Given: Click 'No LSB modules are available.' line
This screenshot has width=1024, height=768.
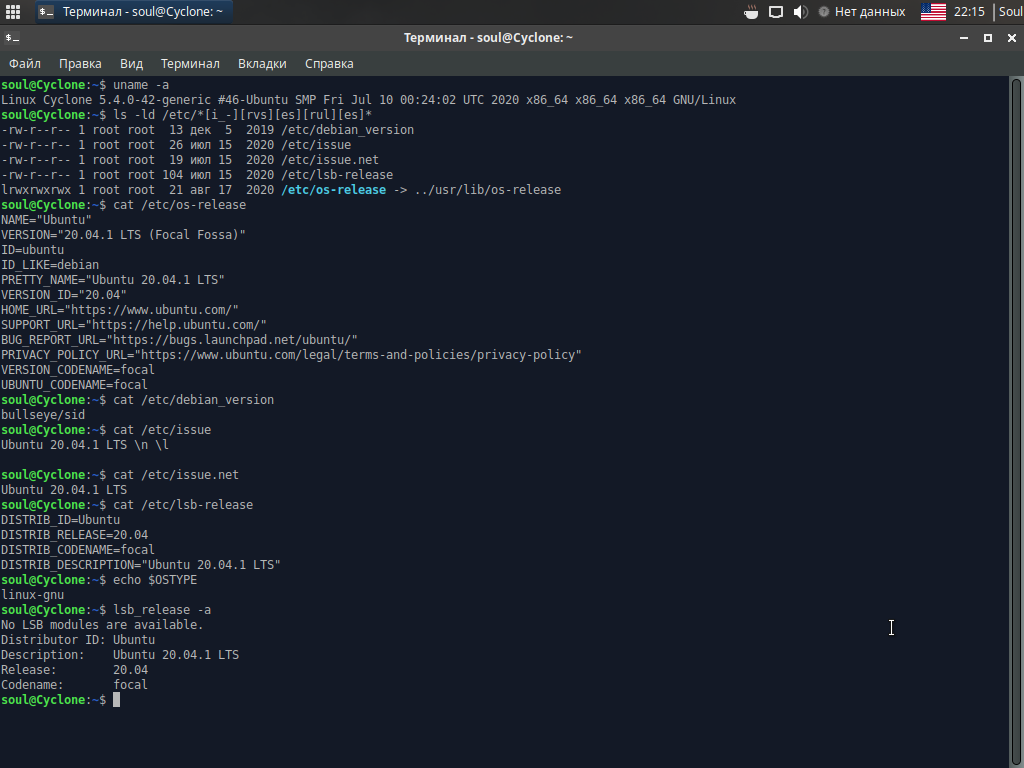Looking at the screenshot, I should pyautogui.click(x=103, y=626).
